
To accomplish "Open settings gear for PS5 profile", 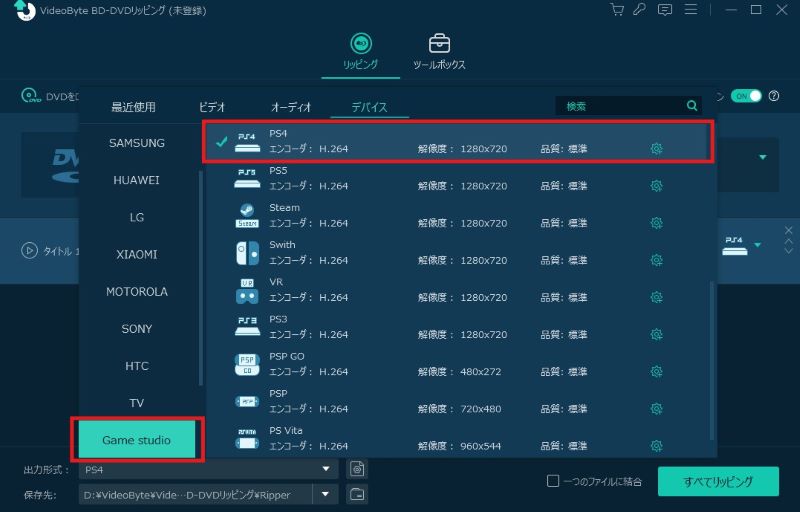I will coord(657,186).
